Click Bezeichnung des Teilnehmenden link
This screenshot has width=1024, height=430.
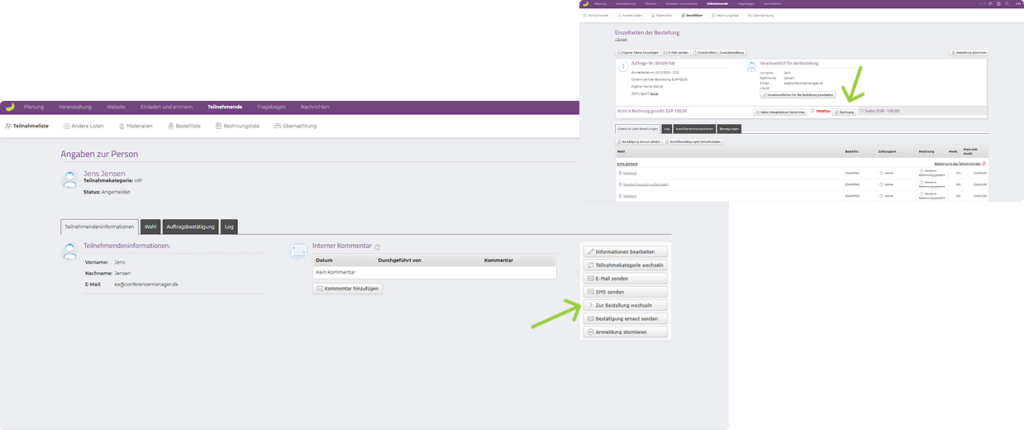coord(958,163)
